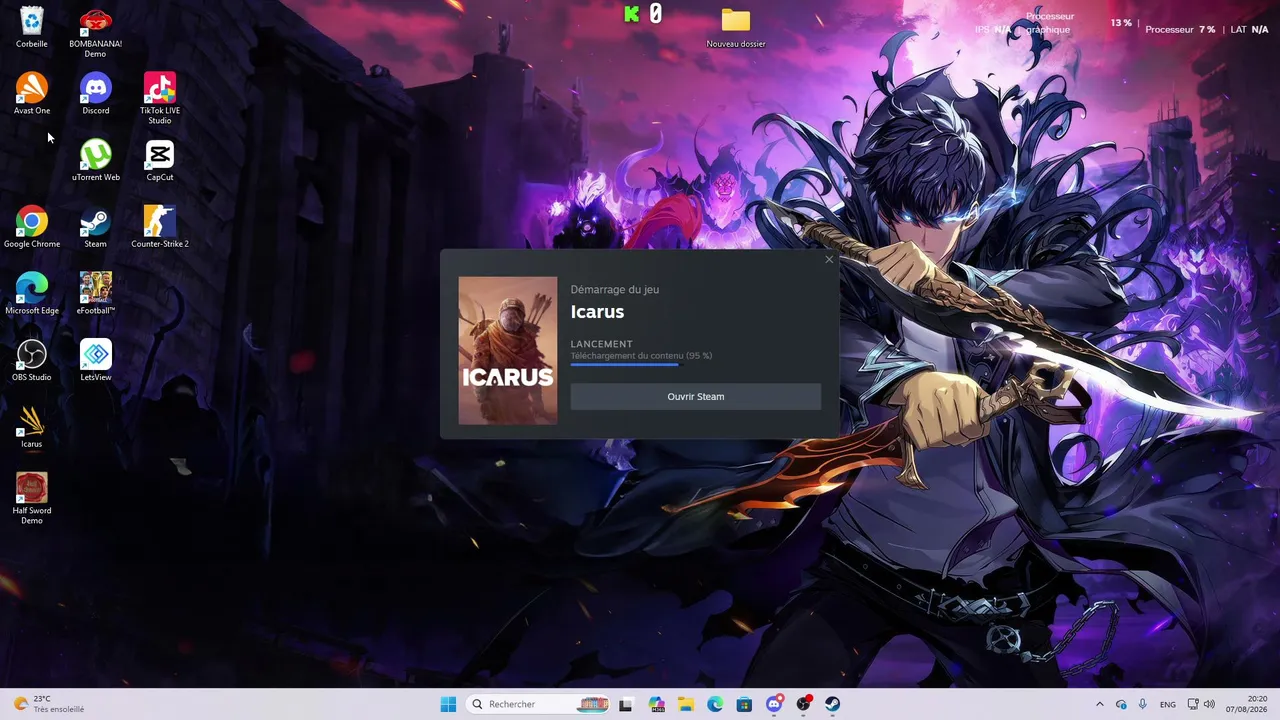Open Task View from the taskbar
The image size is (1280, 720).
pos(626,704)
